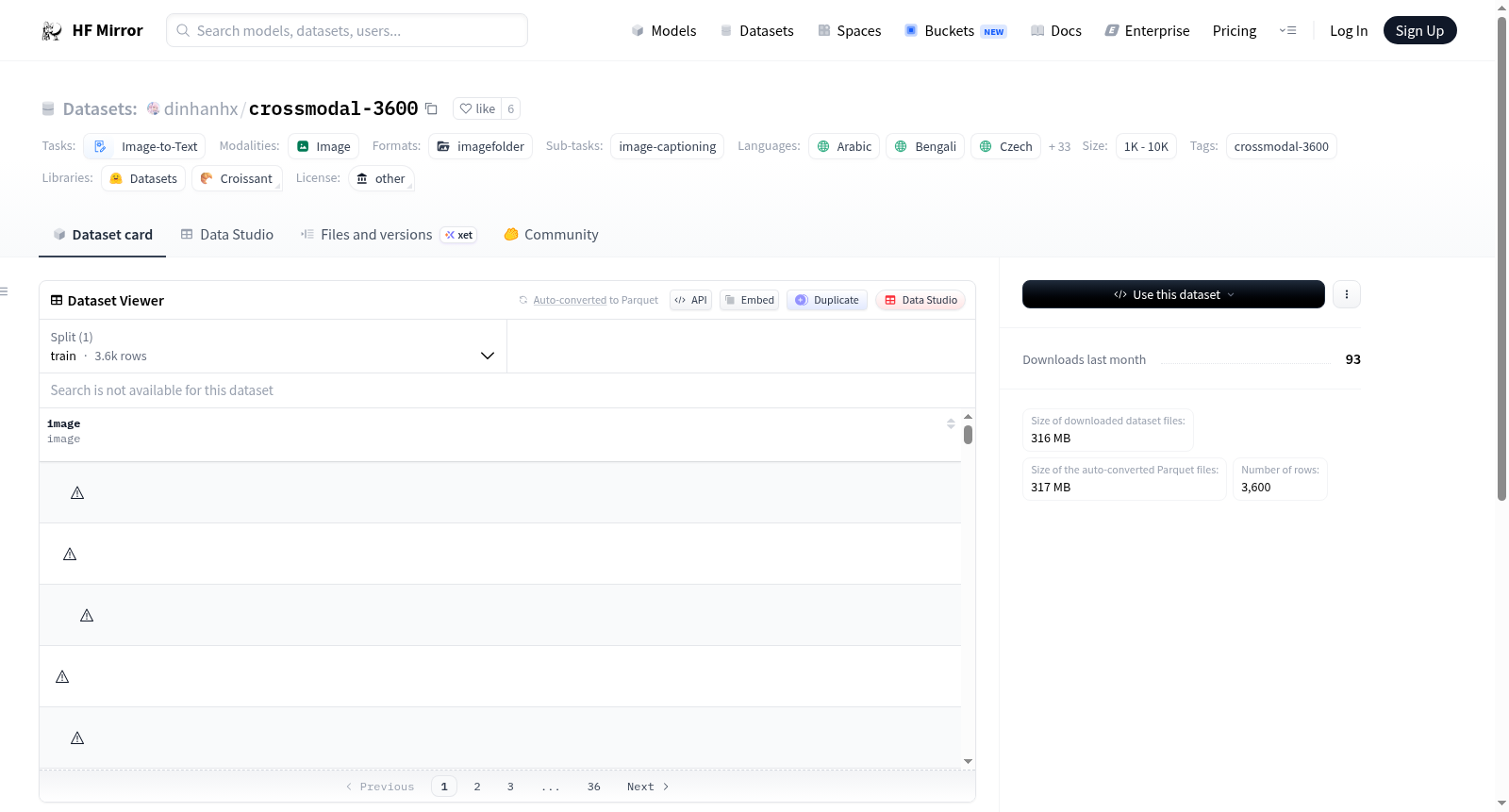
Task: Click the crossmodal-3600 tag
Action: coord(1281,146)
